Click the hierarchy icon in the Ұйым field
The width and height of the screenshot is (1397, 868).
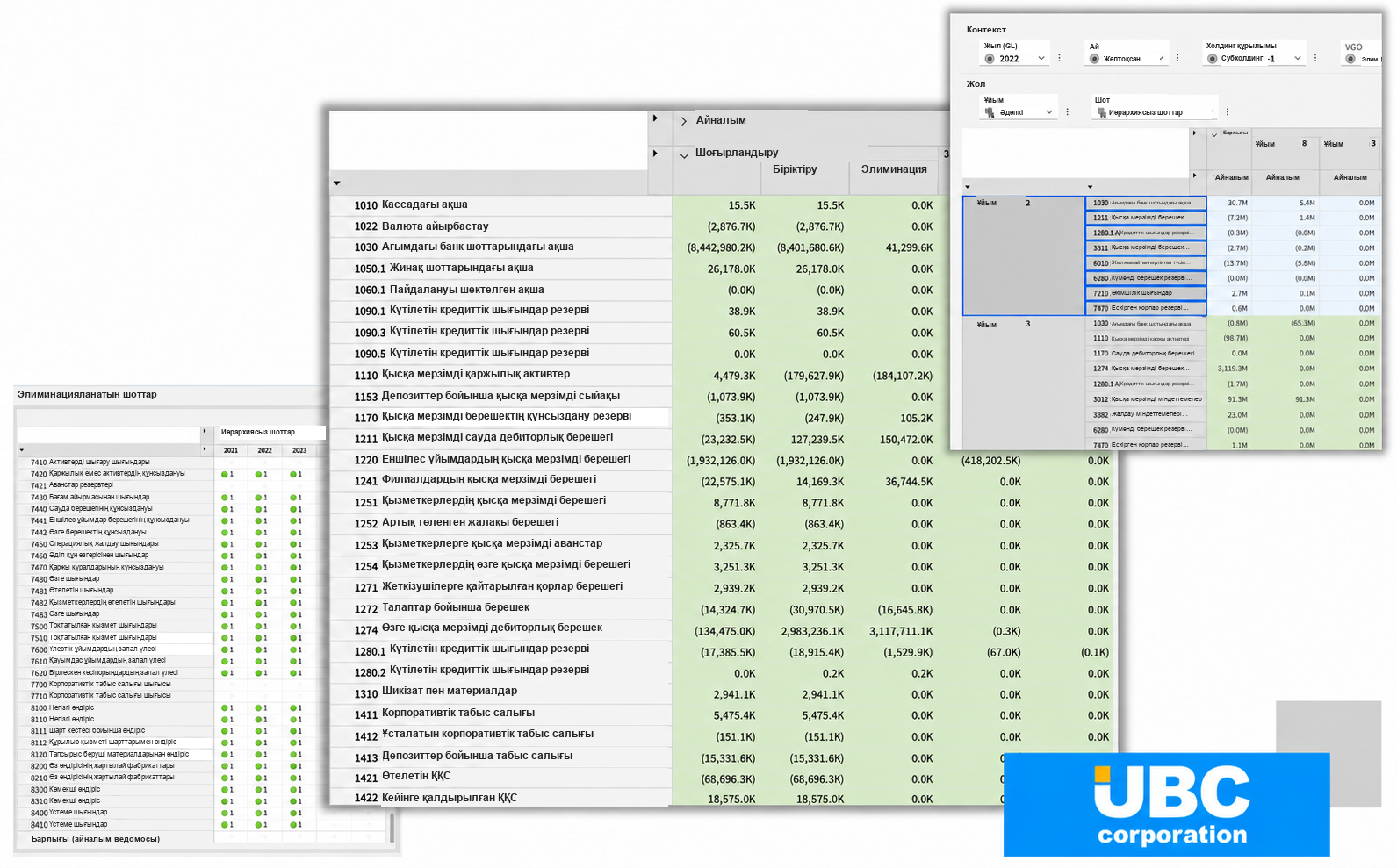[990, 112]
